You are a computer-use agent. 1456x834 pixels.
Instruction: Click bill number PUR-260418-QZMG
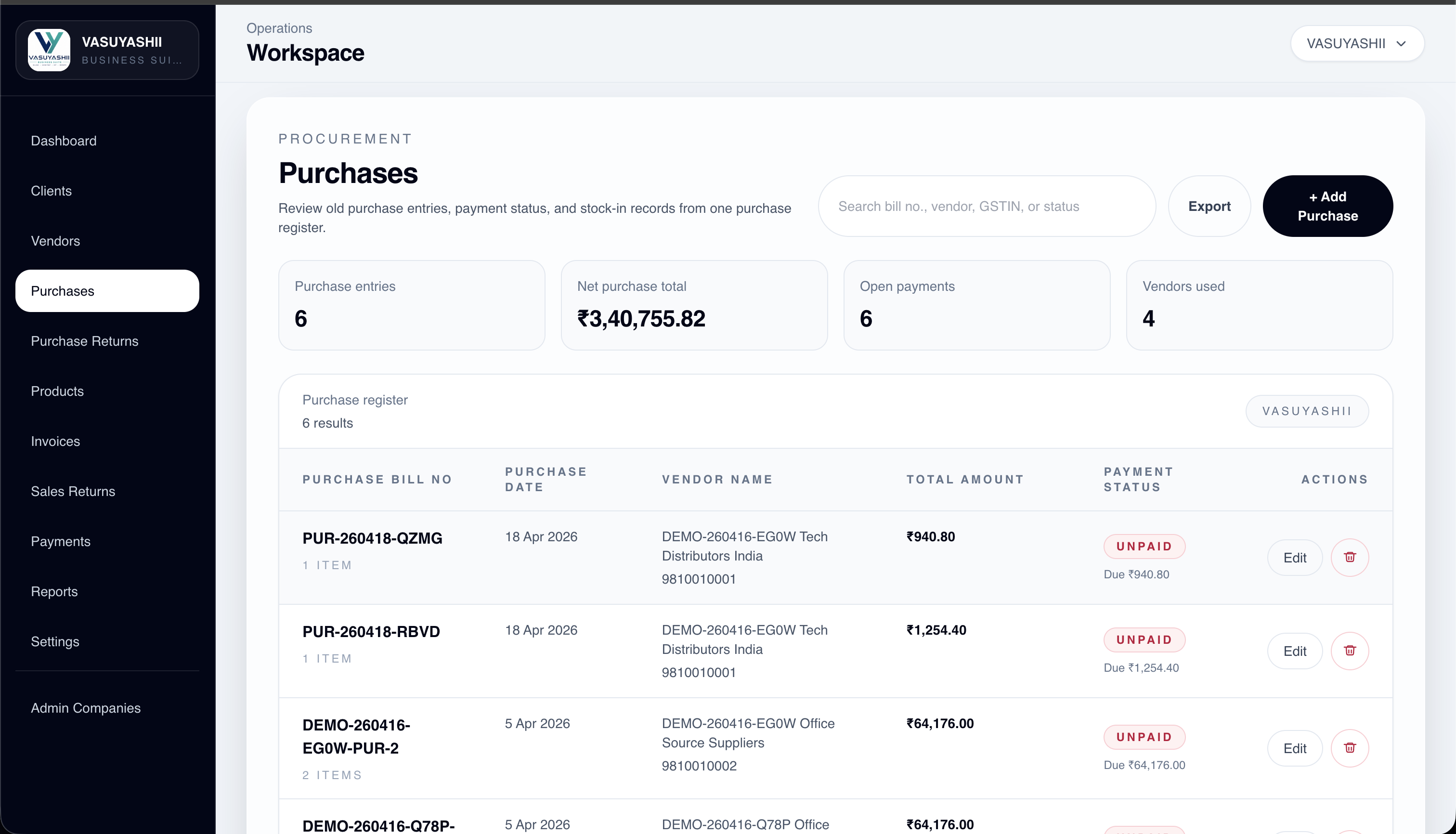pyautogui.click(x=372, y=538)
